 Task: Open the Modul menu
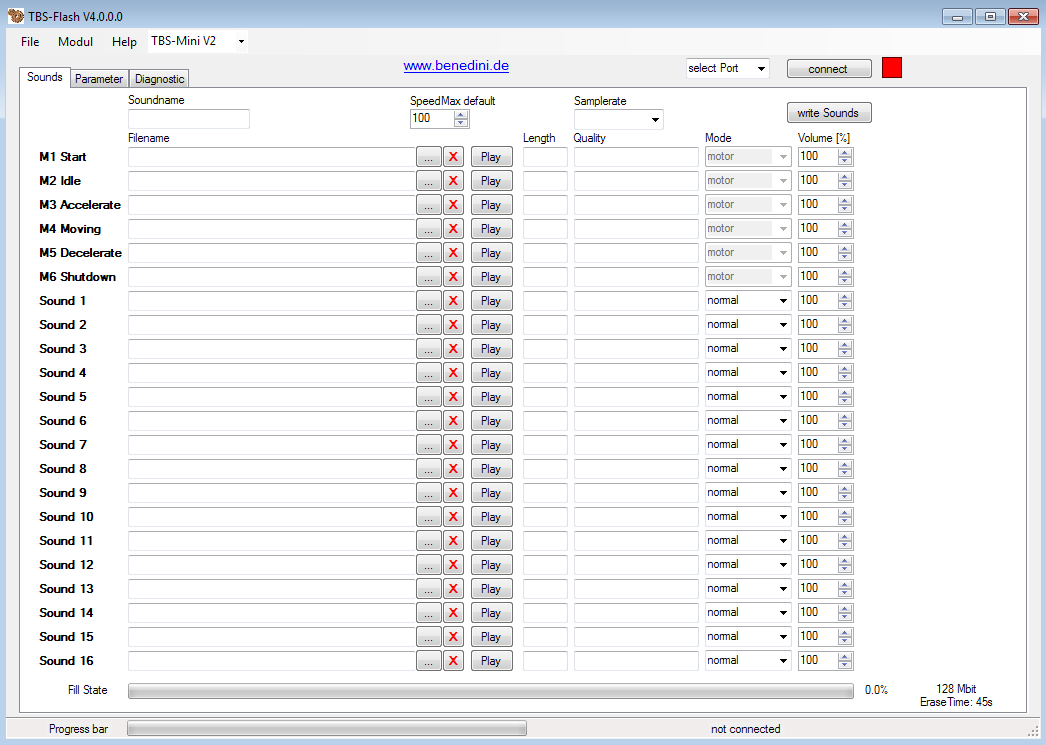[75, 42]
